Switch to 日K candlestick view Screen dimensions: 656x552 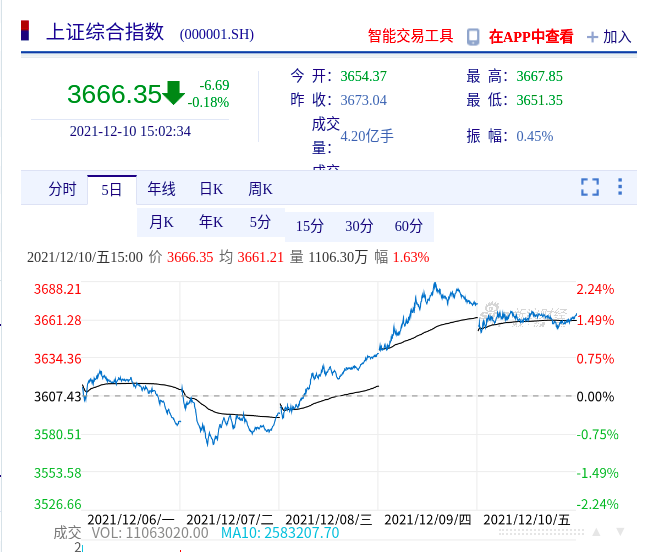click(211, 189)
